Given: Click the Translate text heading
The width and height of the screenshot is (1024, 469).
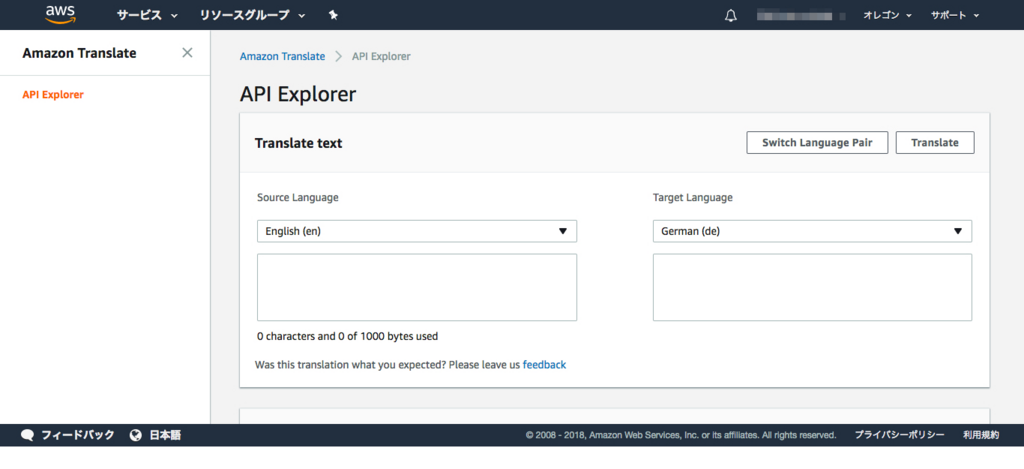Looking at the screenshot, I should 298,143.
